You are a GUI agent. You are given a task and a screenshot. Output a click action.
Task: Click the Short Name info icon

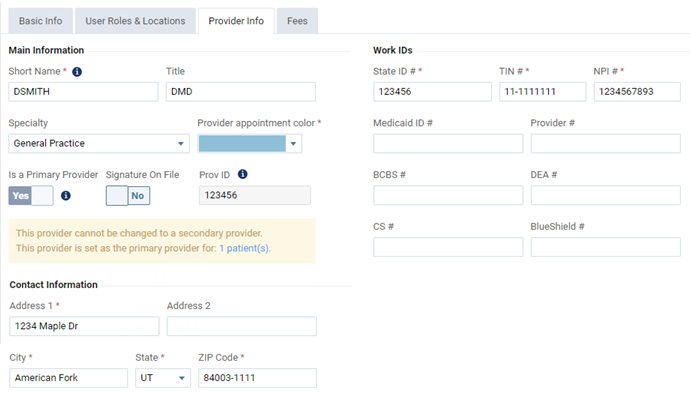(x=77, y=72)
